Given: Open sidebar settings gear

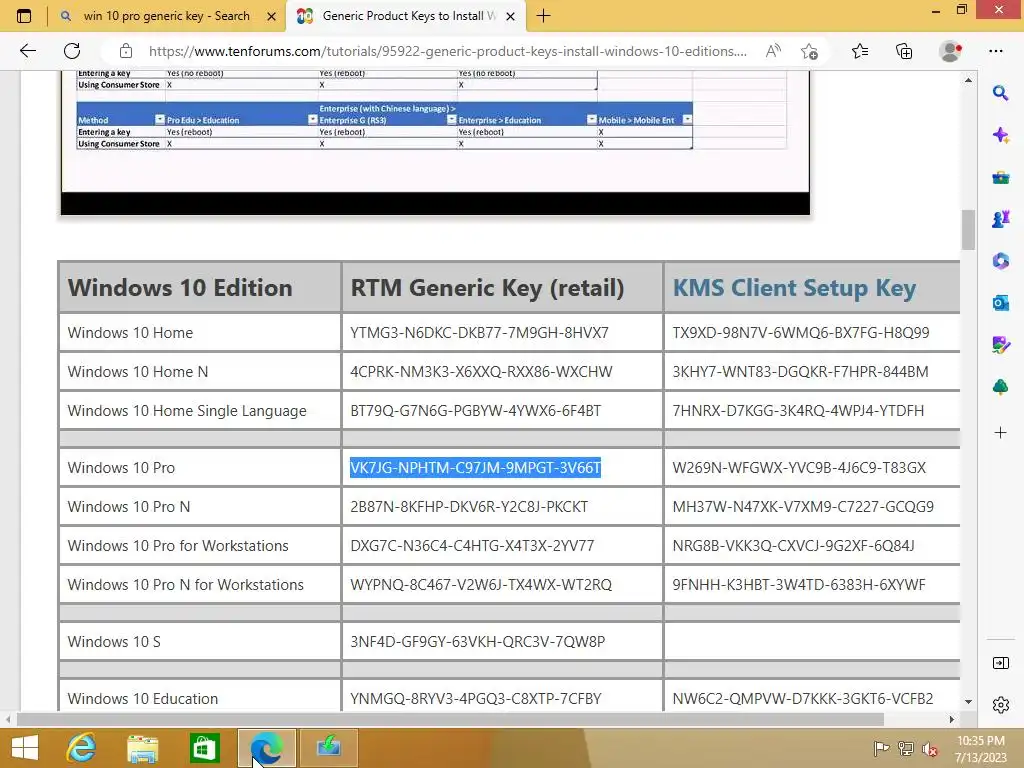Looking at the screenshot, I should [1000, 705].
